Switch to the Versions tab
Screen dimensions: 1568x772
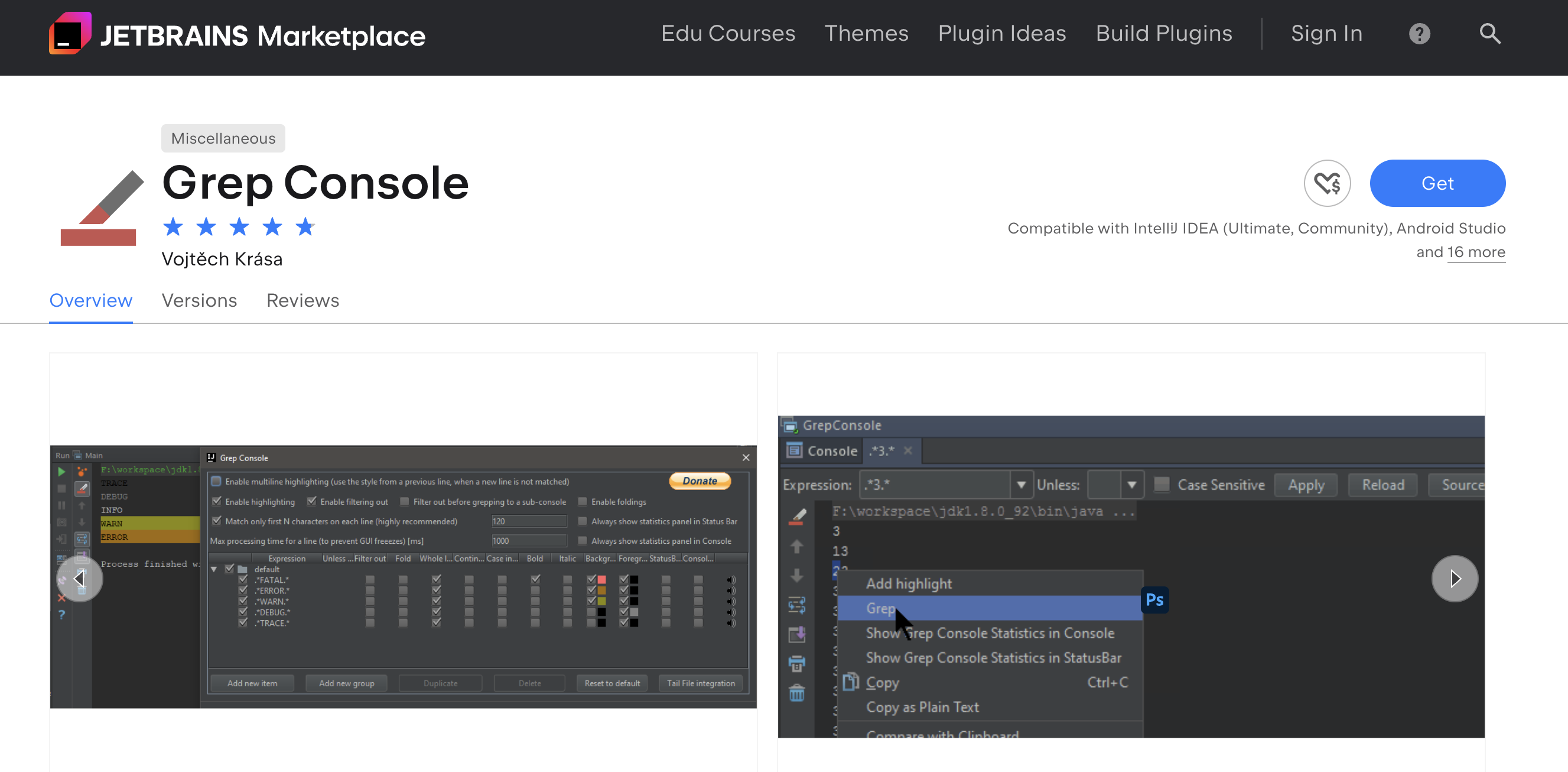[199, 301]
